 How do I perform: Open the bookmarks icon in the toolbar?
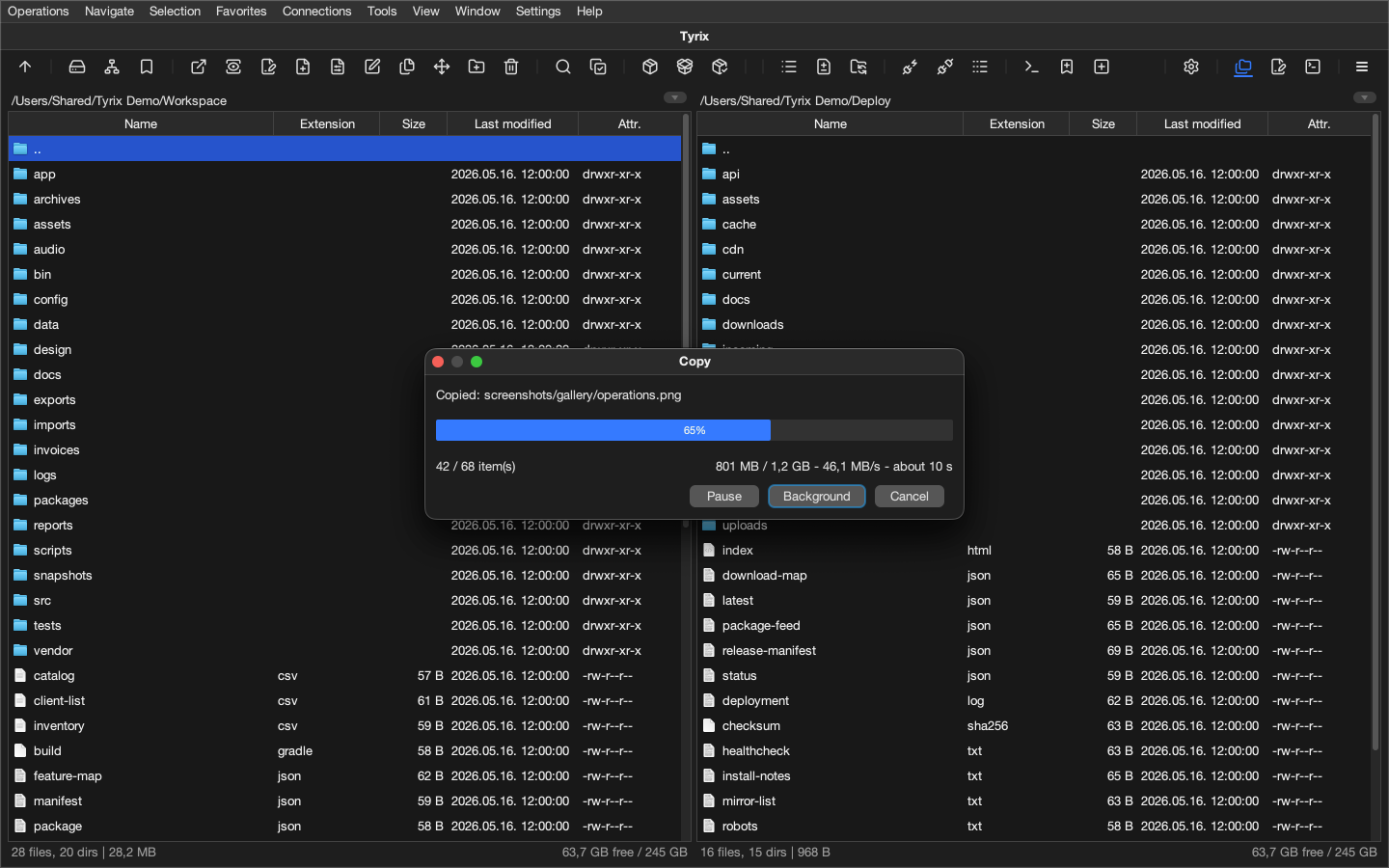coord(147,67)
